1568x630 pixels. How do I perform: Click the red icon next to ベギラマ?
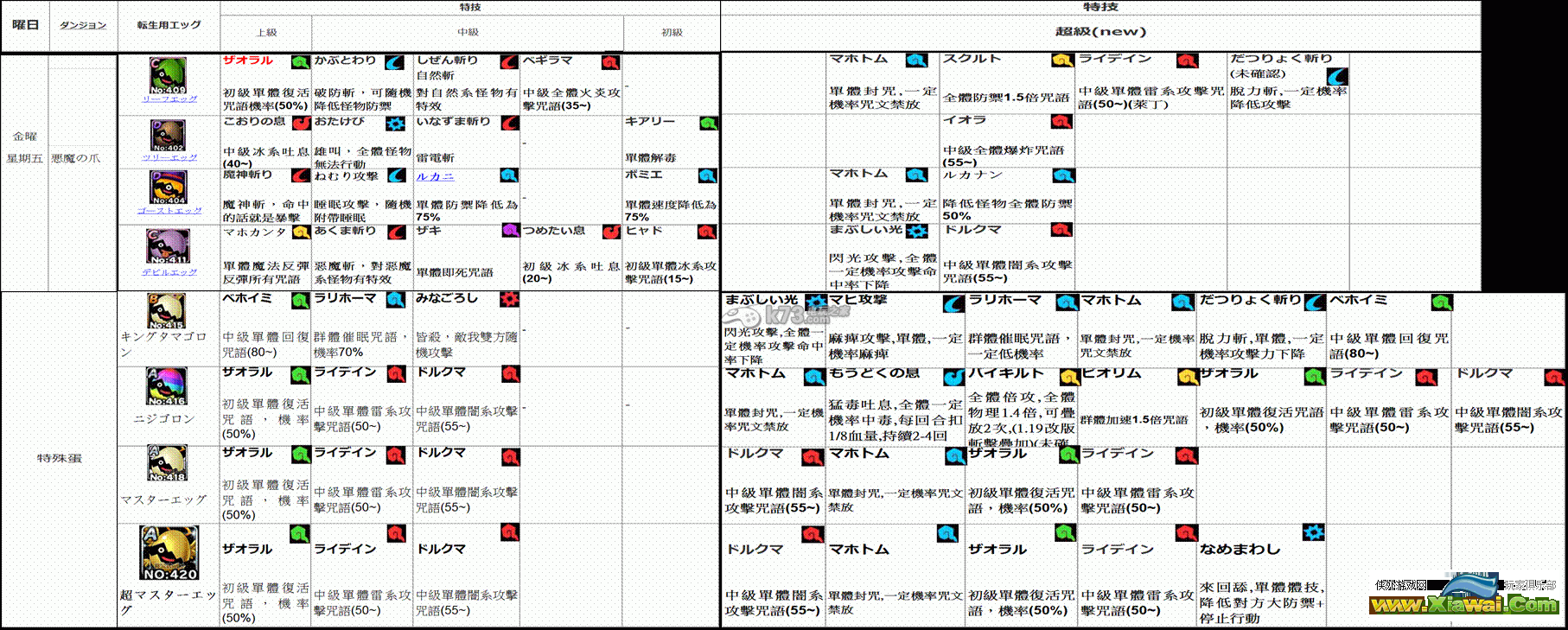tap(610, 62)
